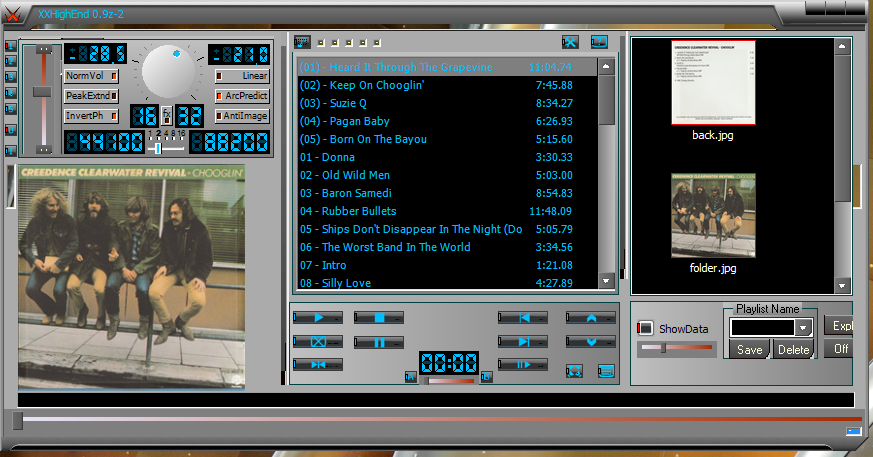Toggle the first small yellow square above playlist
873x457 pixels.
click(x=321, y=42)
